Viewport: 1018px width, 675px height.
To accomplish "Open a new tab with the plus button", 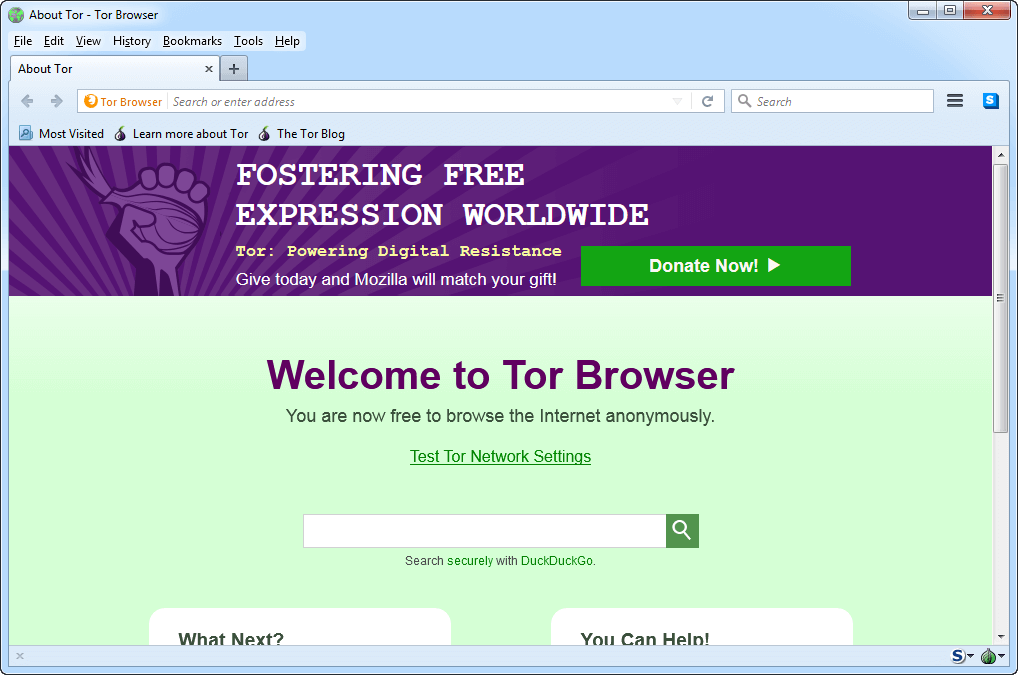I will coord(234,68).
